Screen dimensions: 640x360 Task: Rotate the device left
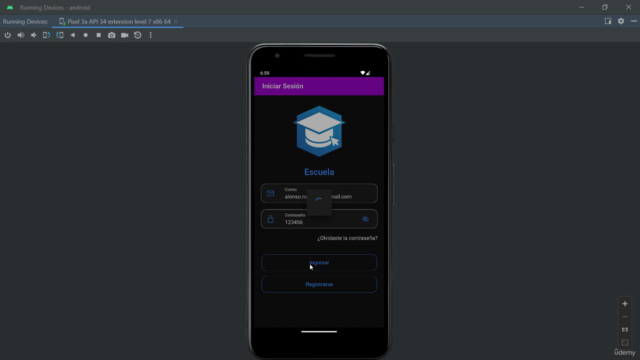pyautogui.click(x=47, y=35)
